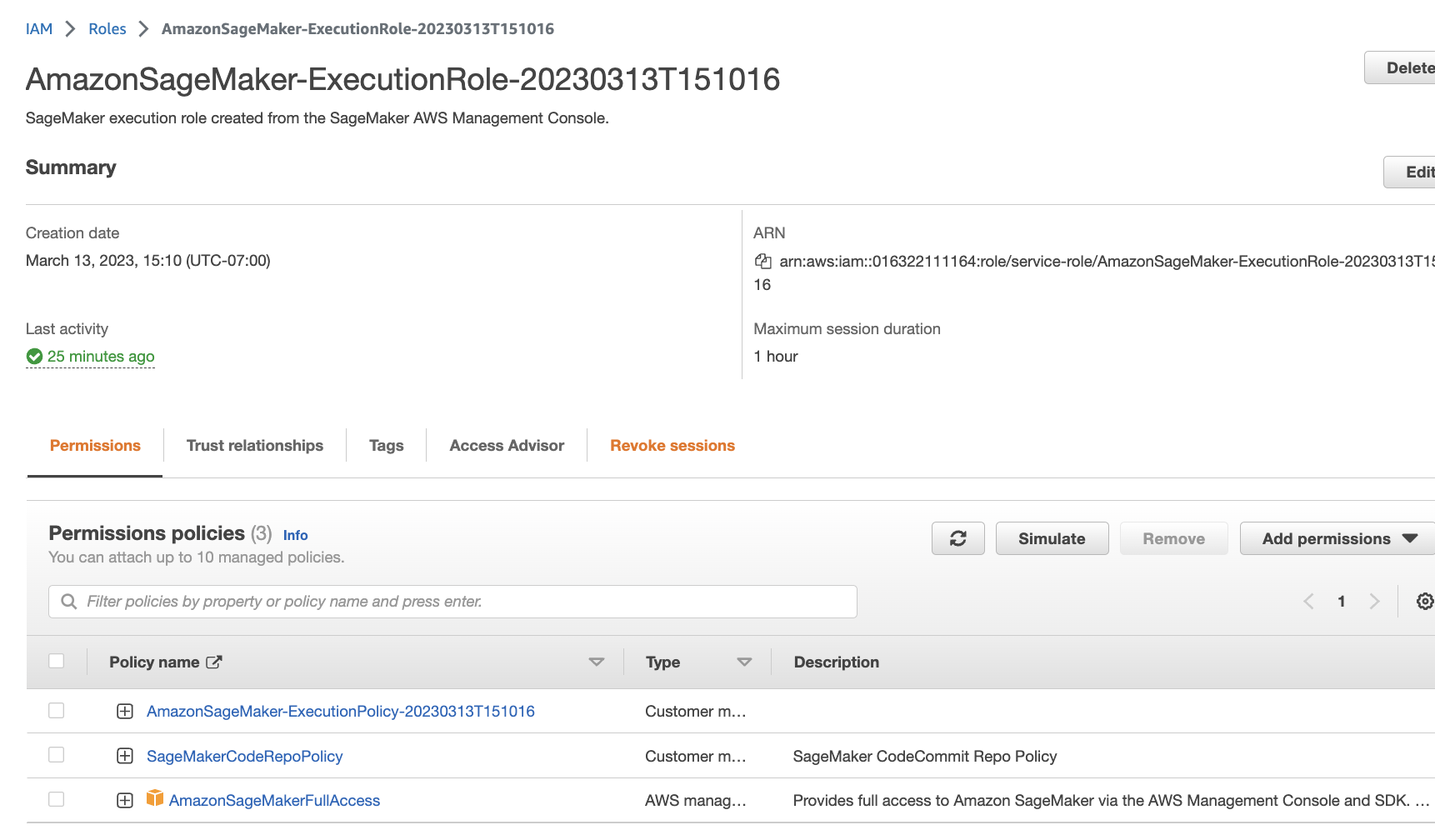Check the AmazonSageMaker-ExecutionPolicy-20230313T151016 row checkbox

pyautogui.click(x=57, y=710)
